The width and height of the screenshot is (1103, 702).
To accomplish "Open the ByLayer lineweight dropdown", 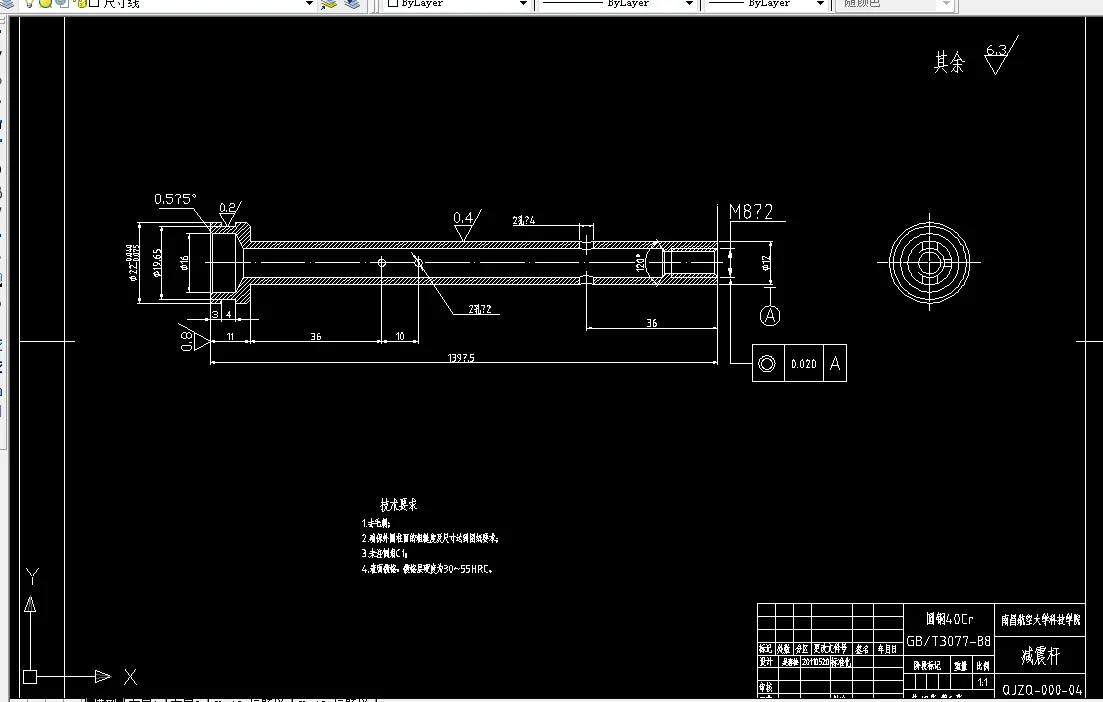I will [x=820, y=4].
